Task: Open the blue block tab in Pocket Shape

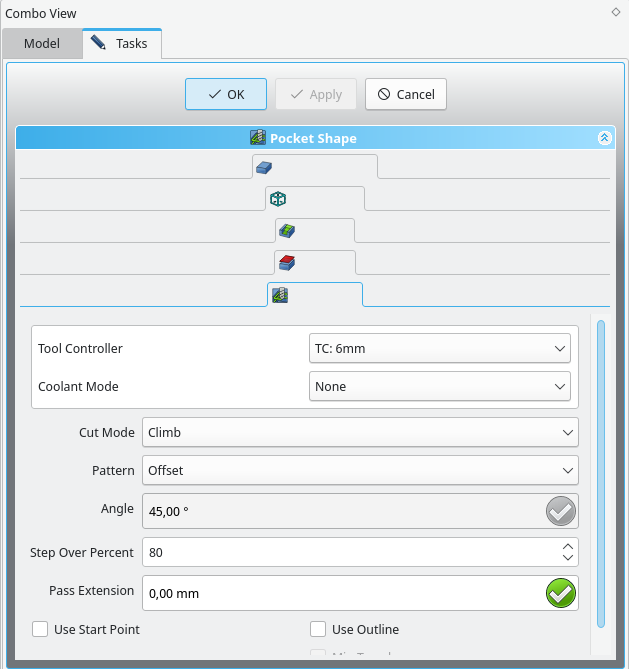Action: click(x=264, y=167)
